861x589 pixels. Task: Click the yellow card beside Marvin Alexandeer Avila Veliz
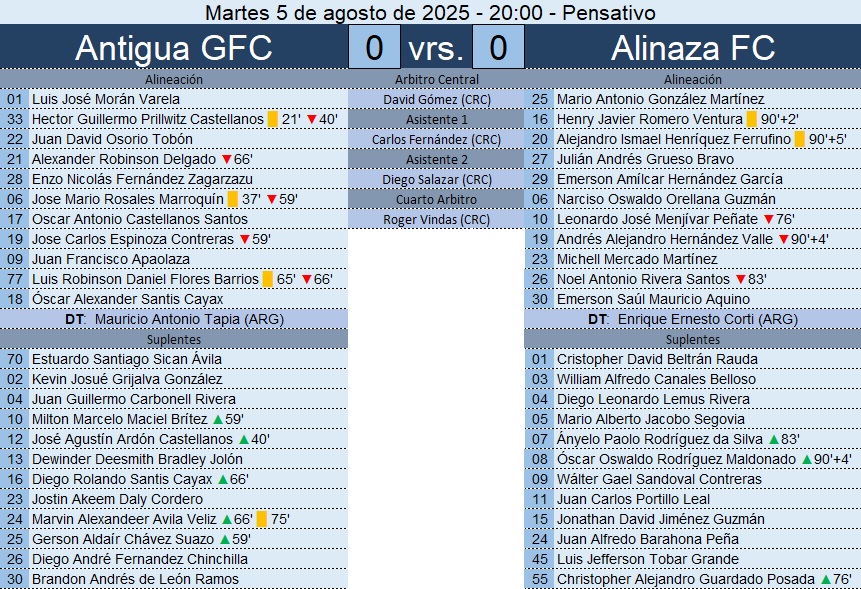pyautogui.click(x=261, y=519)
